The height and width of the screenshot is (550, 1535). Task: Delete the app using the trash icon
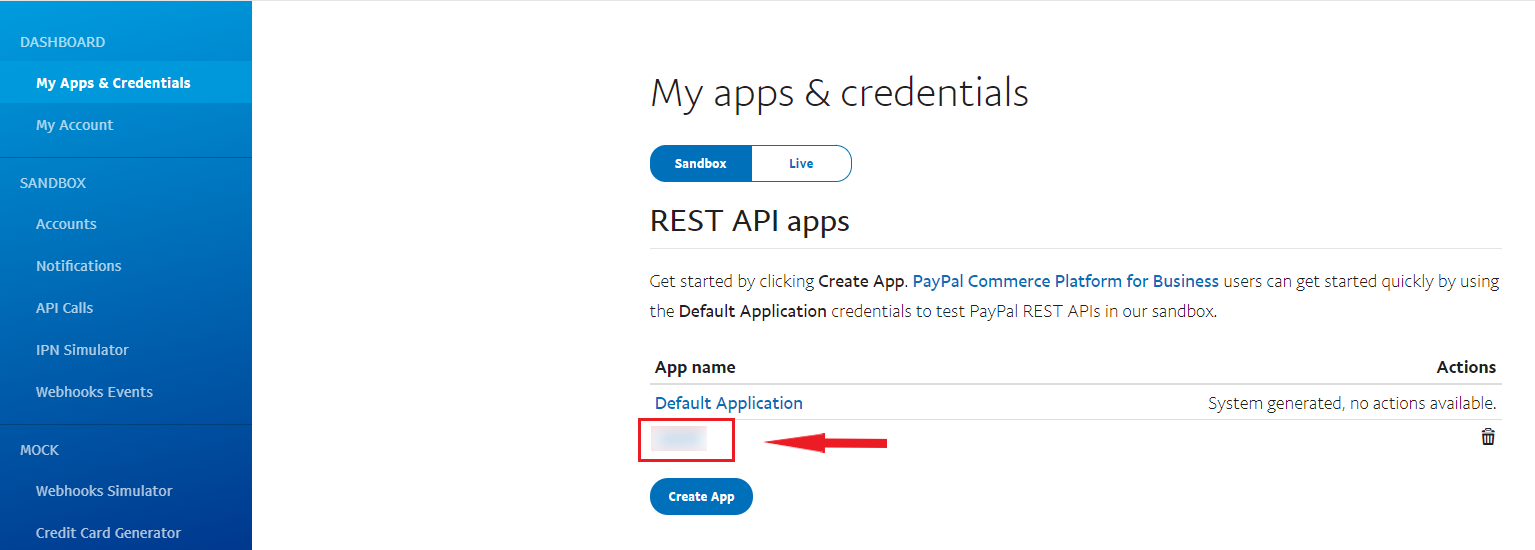pos(1488,437)
